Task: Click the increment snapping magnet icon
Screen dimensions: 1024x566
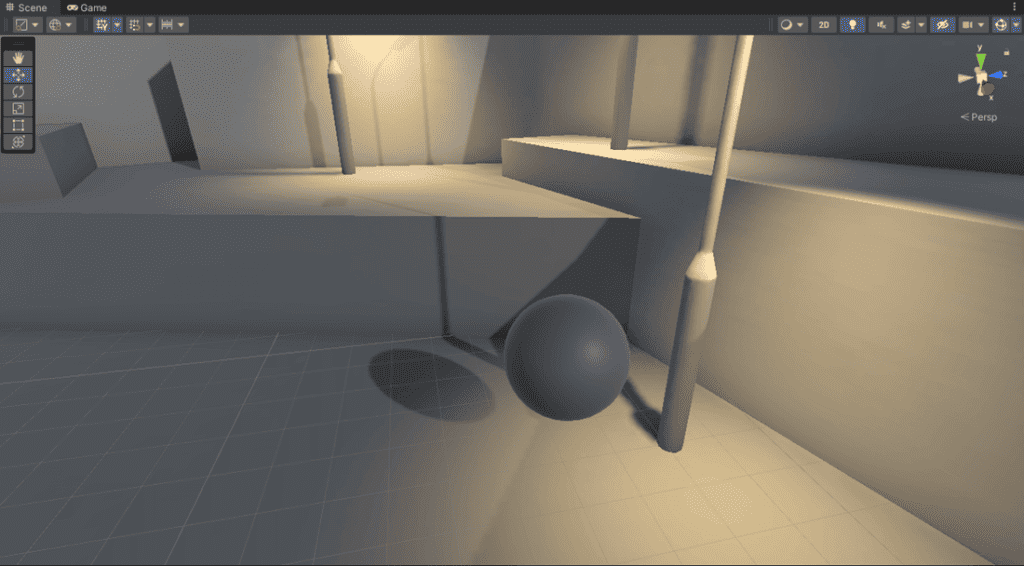Action: pyautogui.click(x=134, y=25)
